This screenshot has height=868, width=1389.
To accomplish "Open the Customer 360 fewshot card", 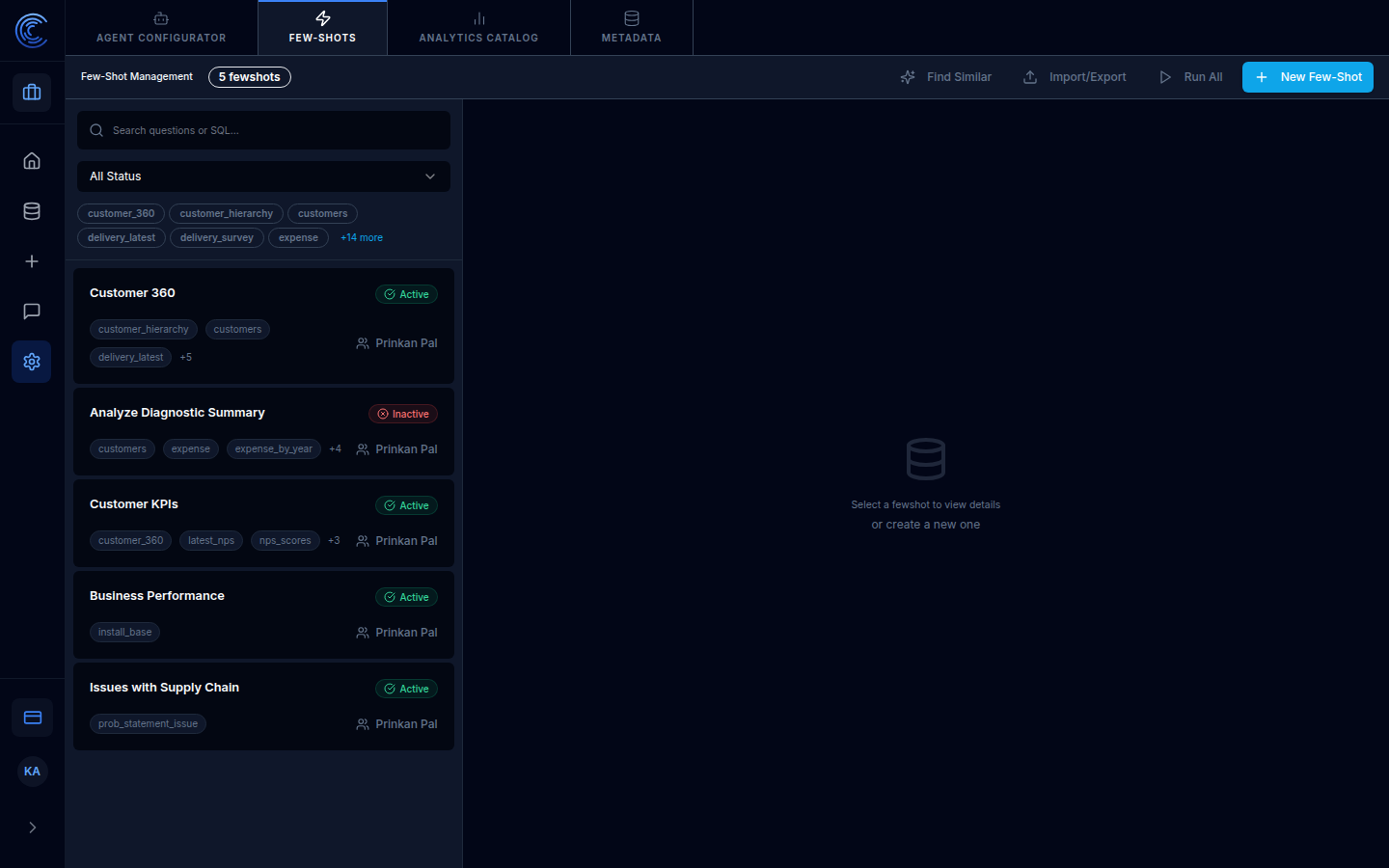I will click(263, 326).
